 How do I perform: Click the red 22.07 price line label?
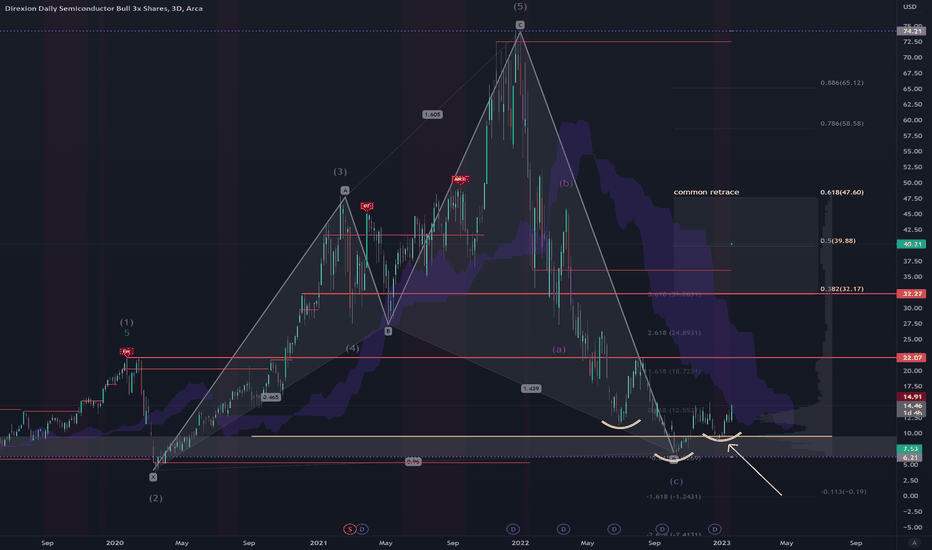point(912,357)
